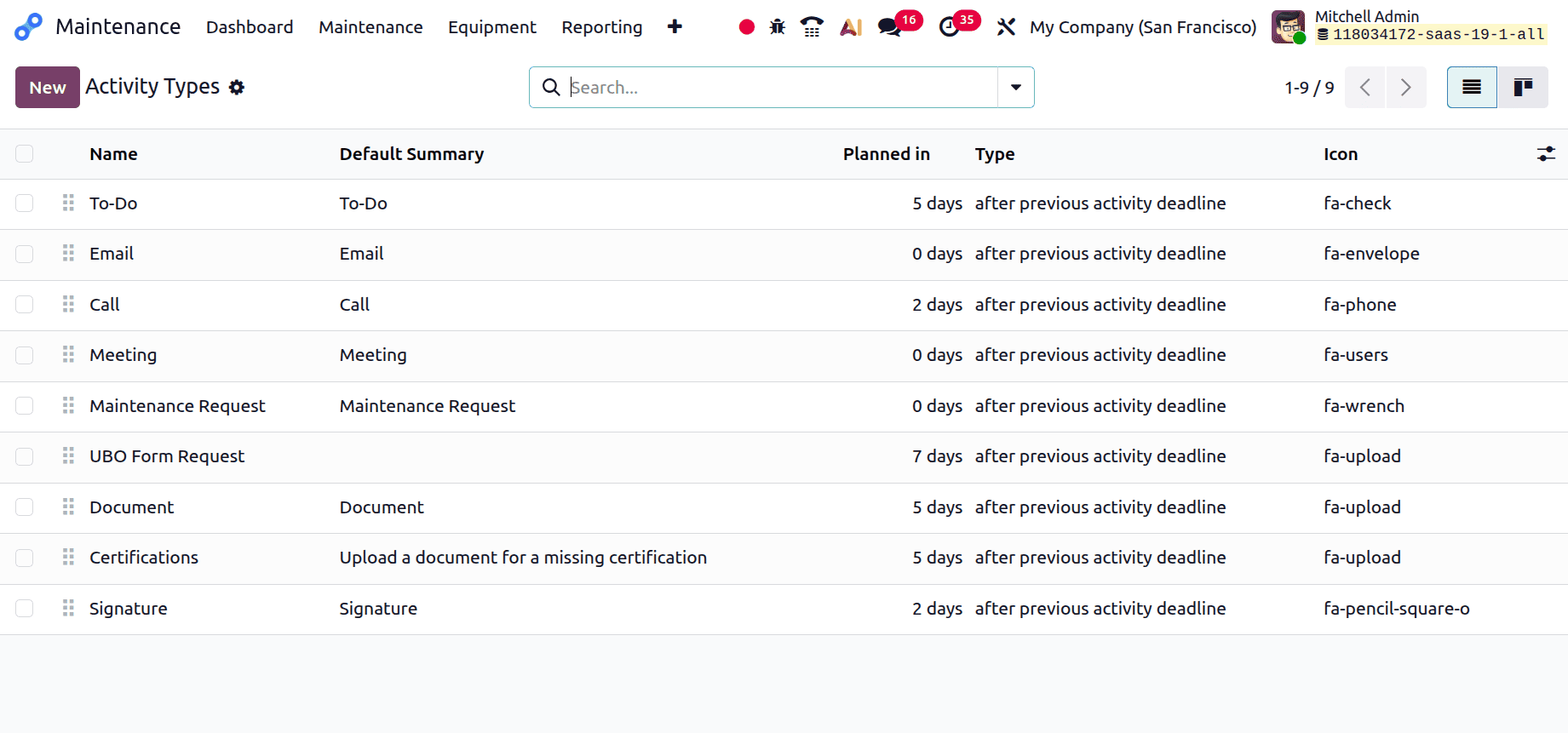The height and width of the screenshot is (733, 1568).
Task: Switch to kanban view icon
Action: 1523,87
